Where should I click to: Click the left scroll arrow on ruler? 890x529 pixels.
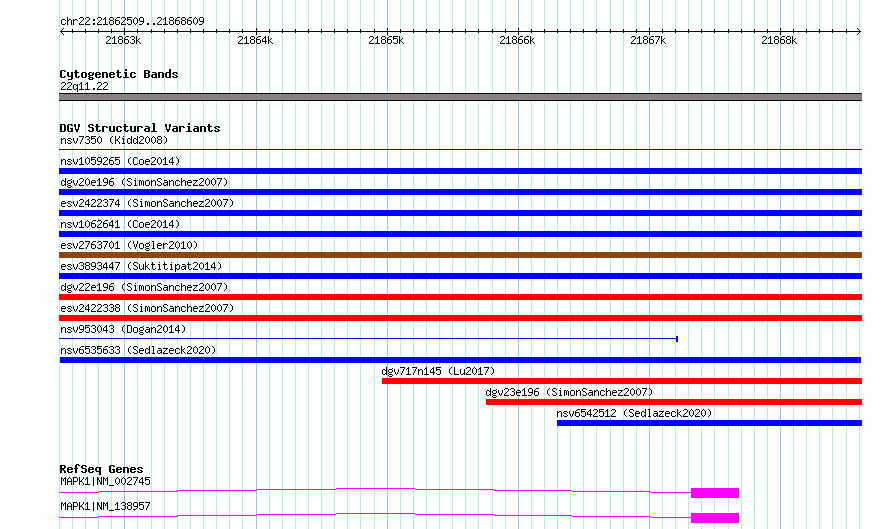62,32
